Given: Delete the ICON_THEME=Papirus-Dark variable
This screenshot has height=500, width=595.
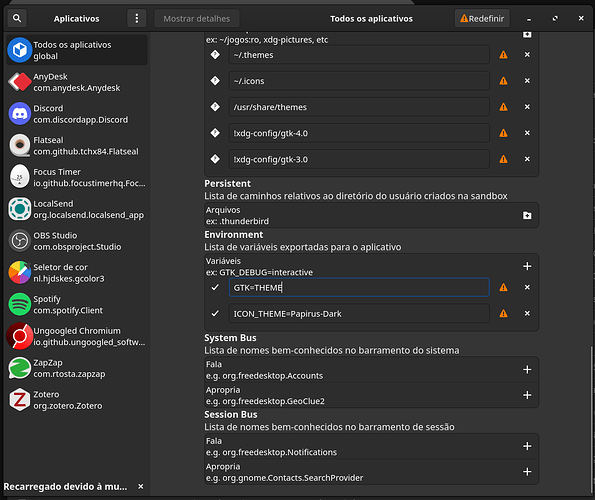Looking at the screenshot, I should click(x=527, y=313).
